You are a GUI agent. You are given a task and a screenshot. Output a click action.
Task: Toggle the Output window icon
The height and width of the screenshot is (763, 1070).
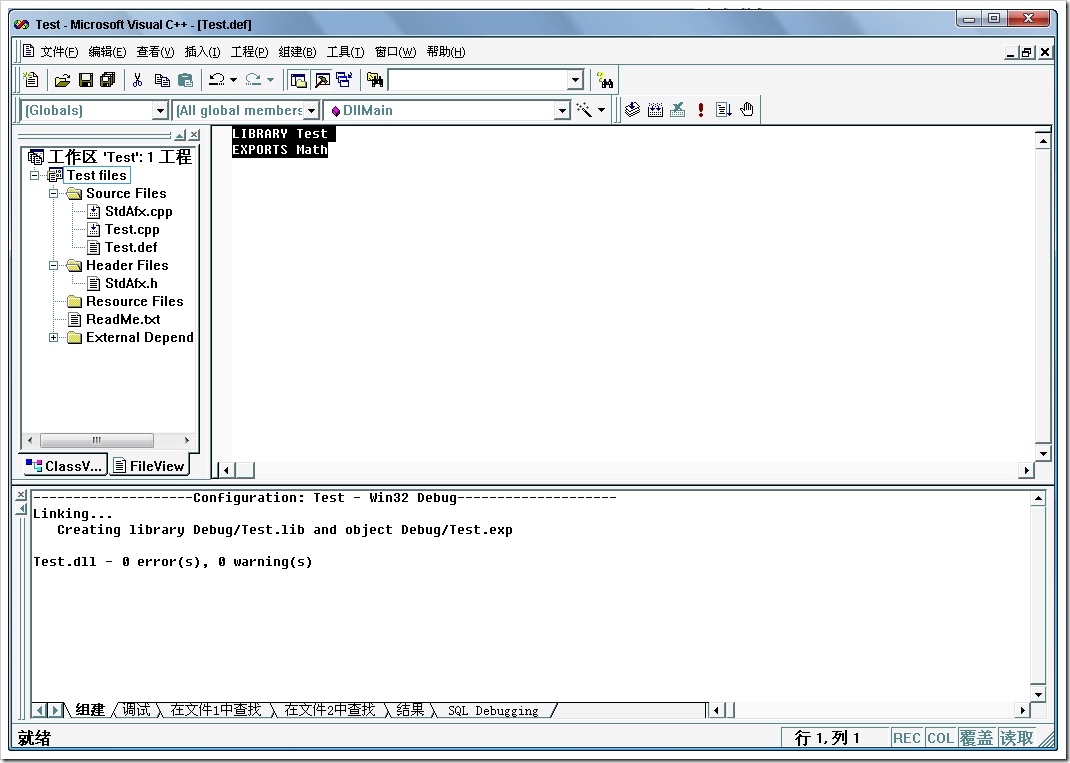click(322, 80)
